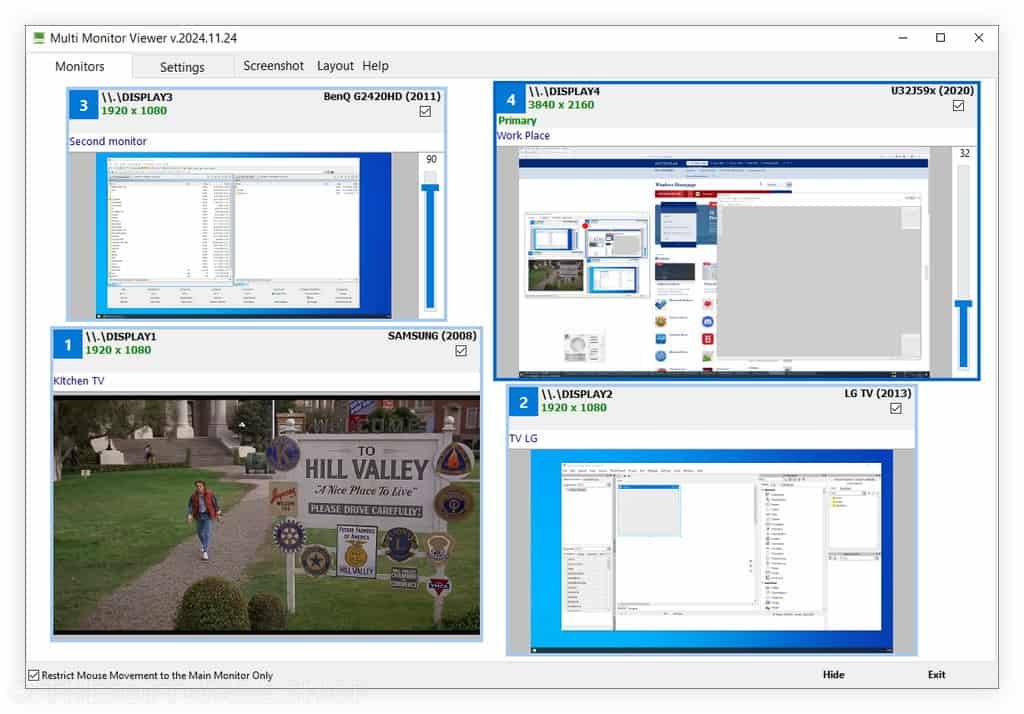Image resolution: width=1024 pixels, height=714 pixels.
Task: Click the number badge for DISPLAY2
Action: coord(524,402)
